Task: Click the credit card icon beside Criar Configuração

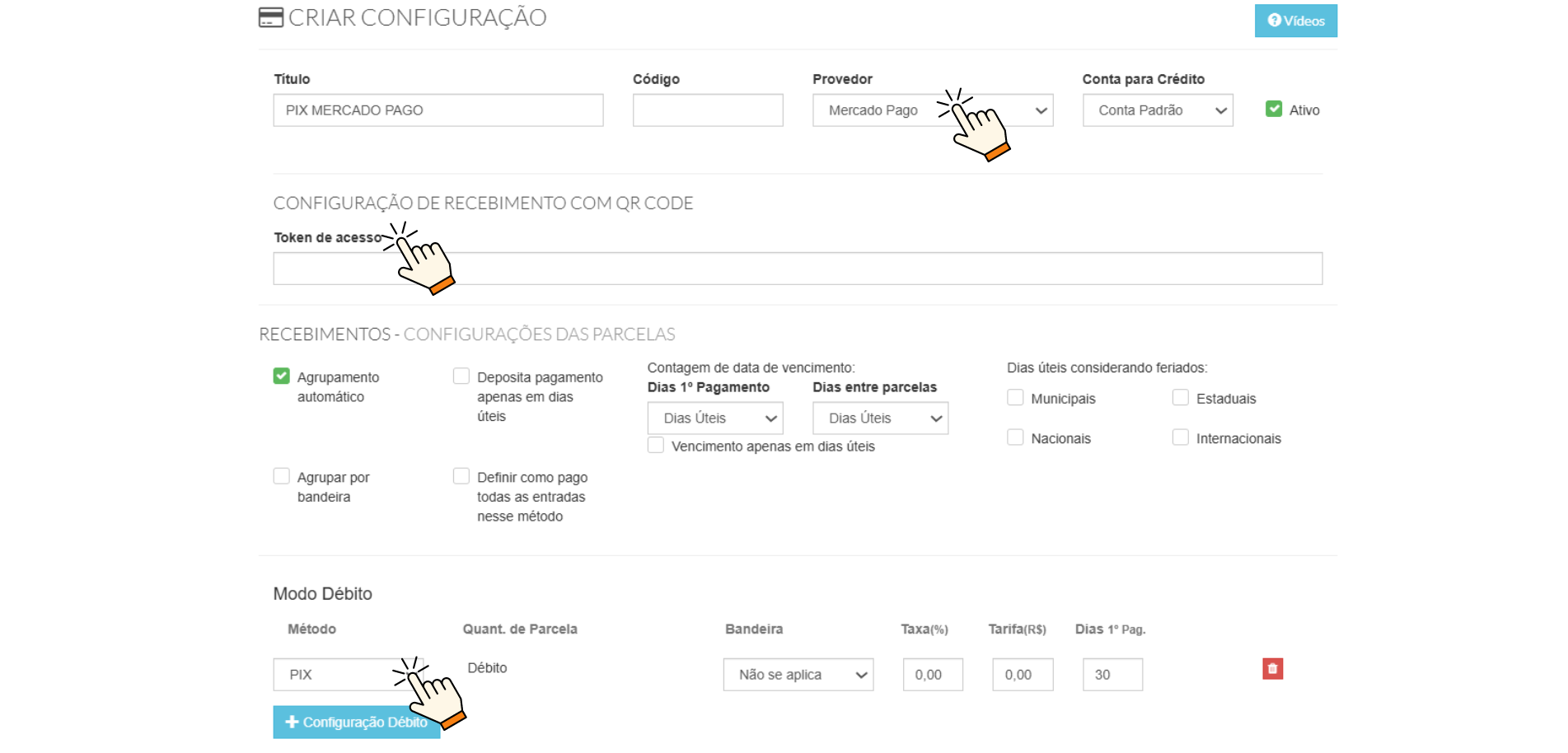Action: tap(270, 17)
